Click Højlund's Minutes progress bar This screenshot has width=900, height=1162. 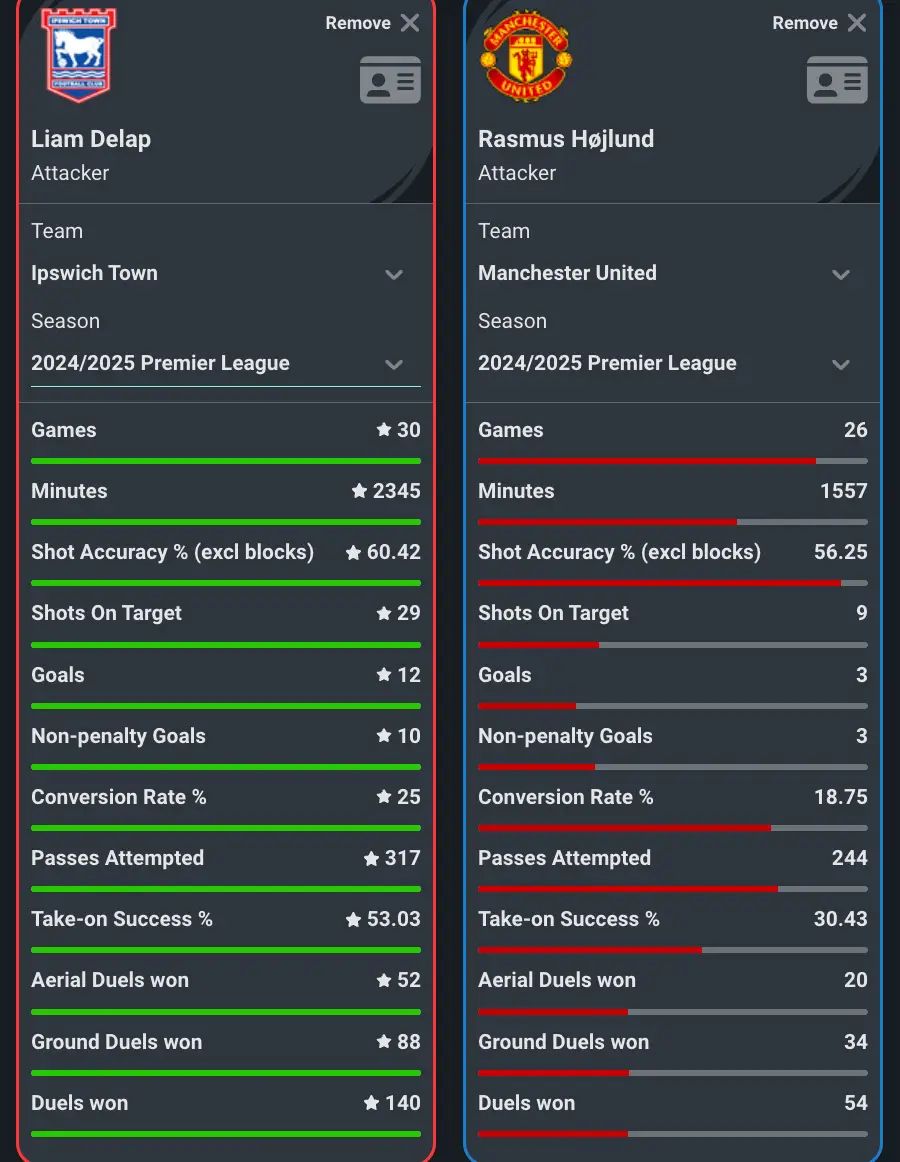673,521
